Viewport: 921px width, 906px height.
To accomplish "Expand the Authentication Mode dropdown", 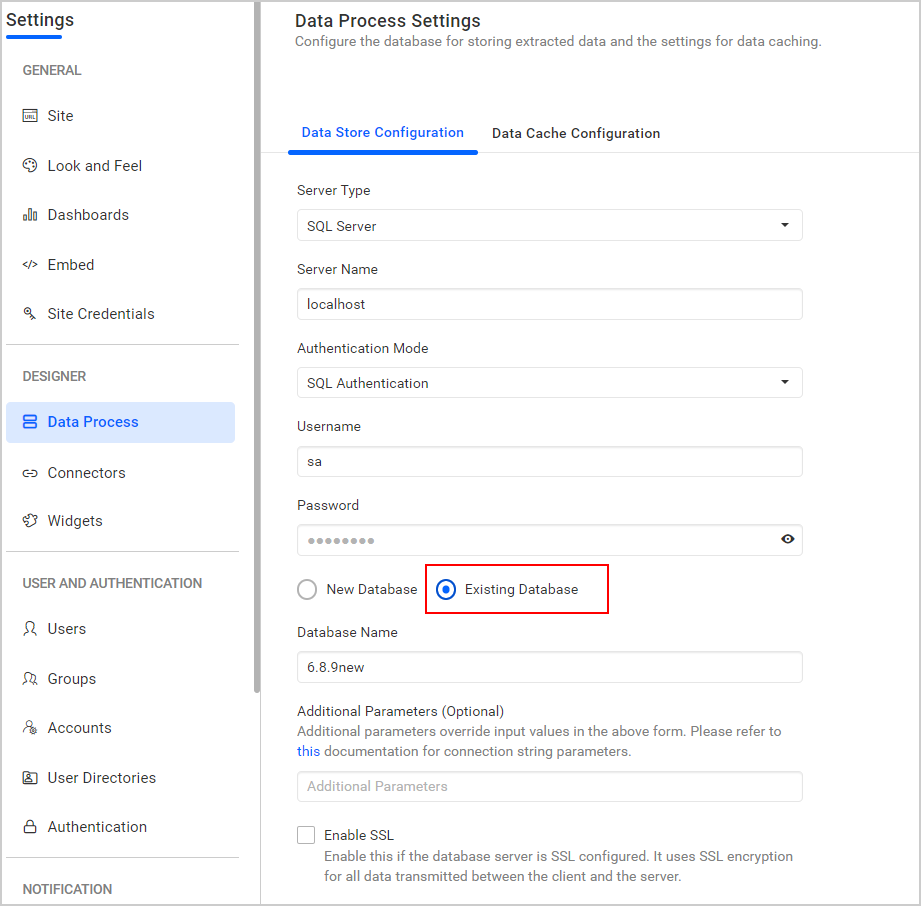I will click(549, 383).
